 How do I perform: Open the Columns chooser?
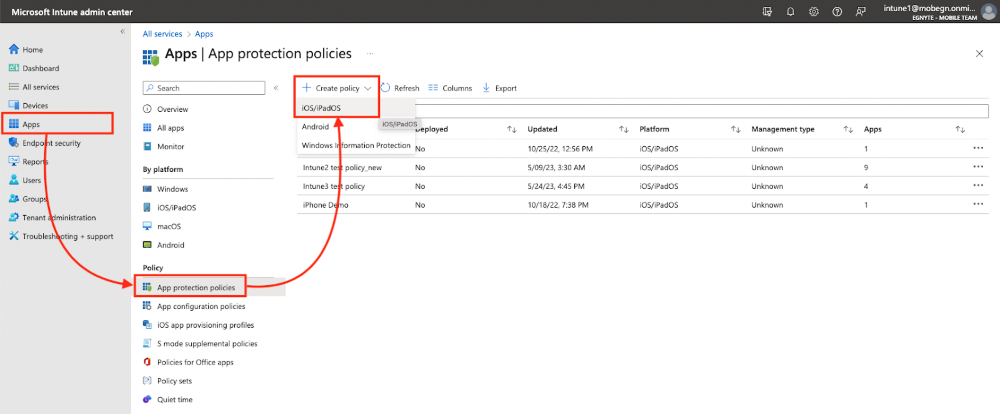click(450, 88)
